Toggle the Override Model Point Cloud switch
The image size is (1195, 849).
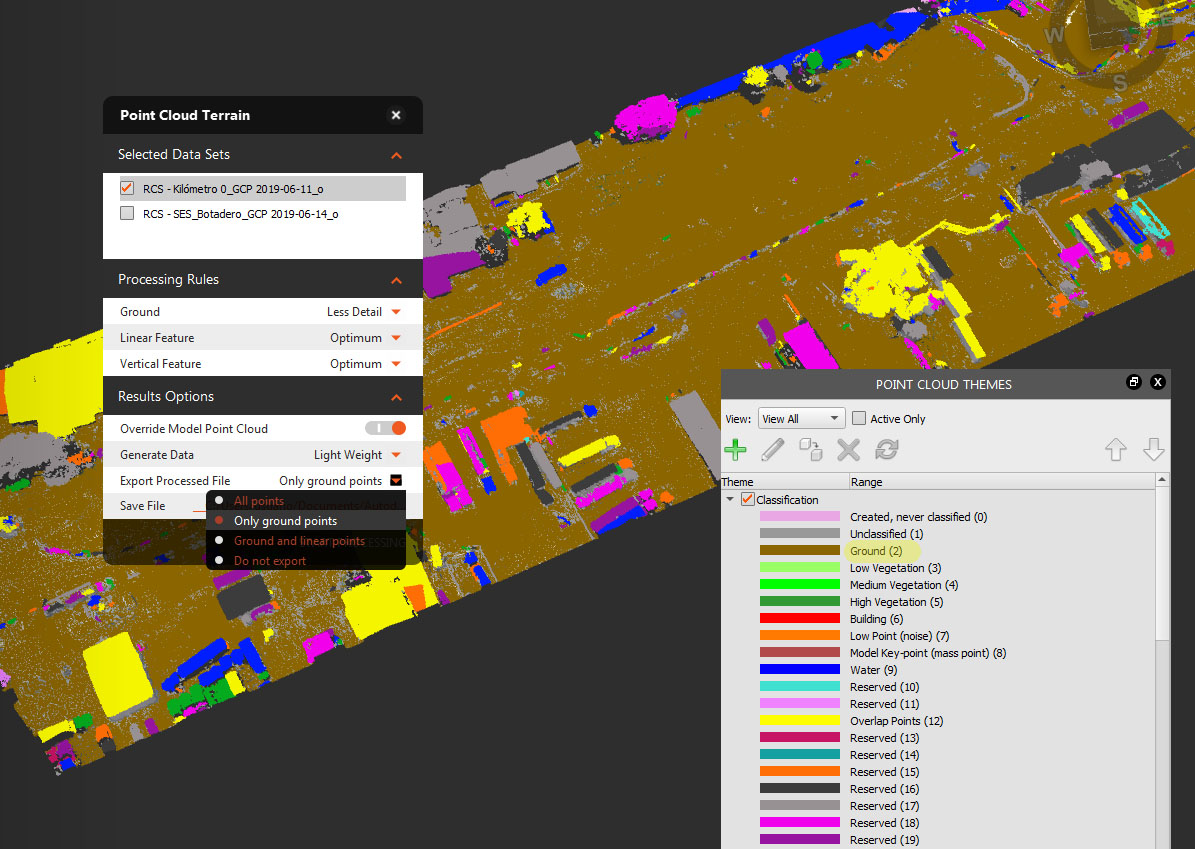click(x=385, y=428)
